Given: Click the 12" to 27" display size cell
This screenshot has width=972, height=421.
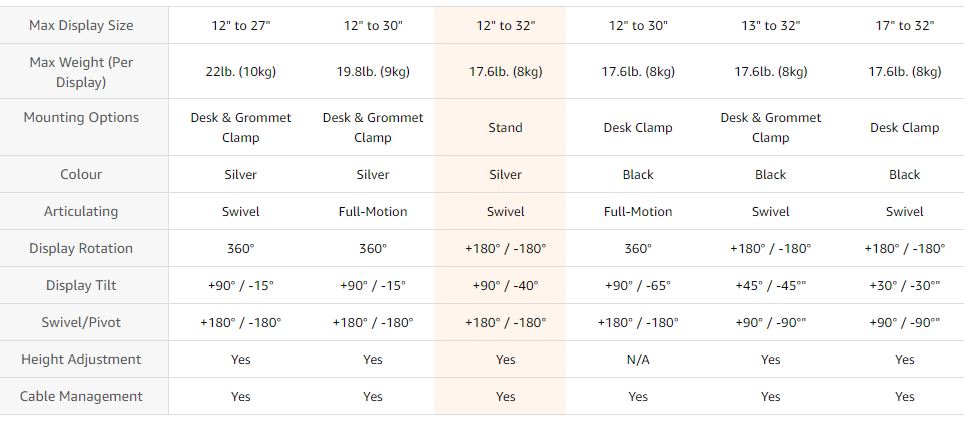Looking at the screenshot, I should pyautogui.click(x=240, y=25).
